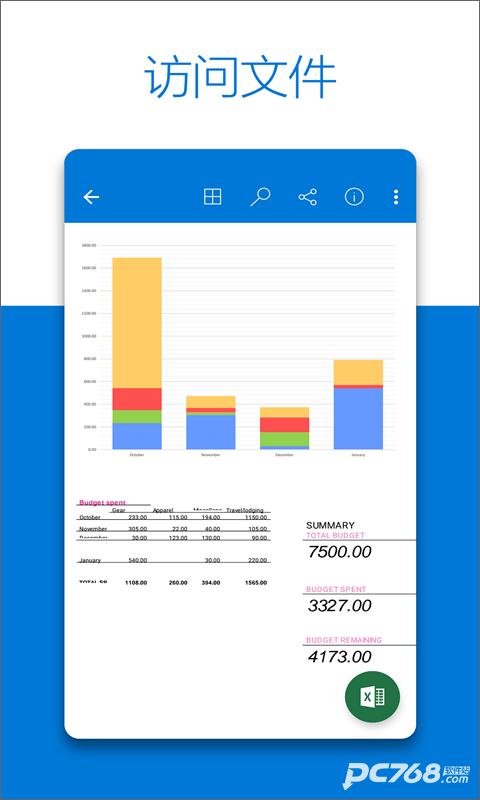Click the November bar in chart

(211, 422)
